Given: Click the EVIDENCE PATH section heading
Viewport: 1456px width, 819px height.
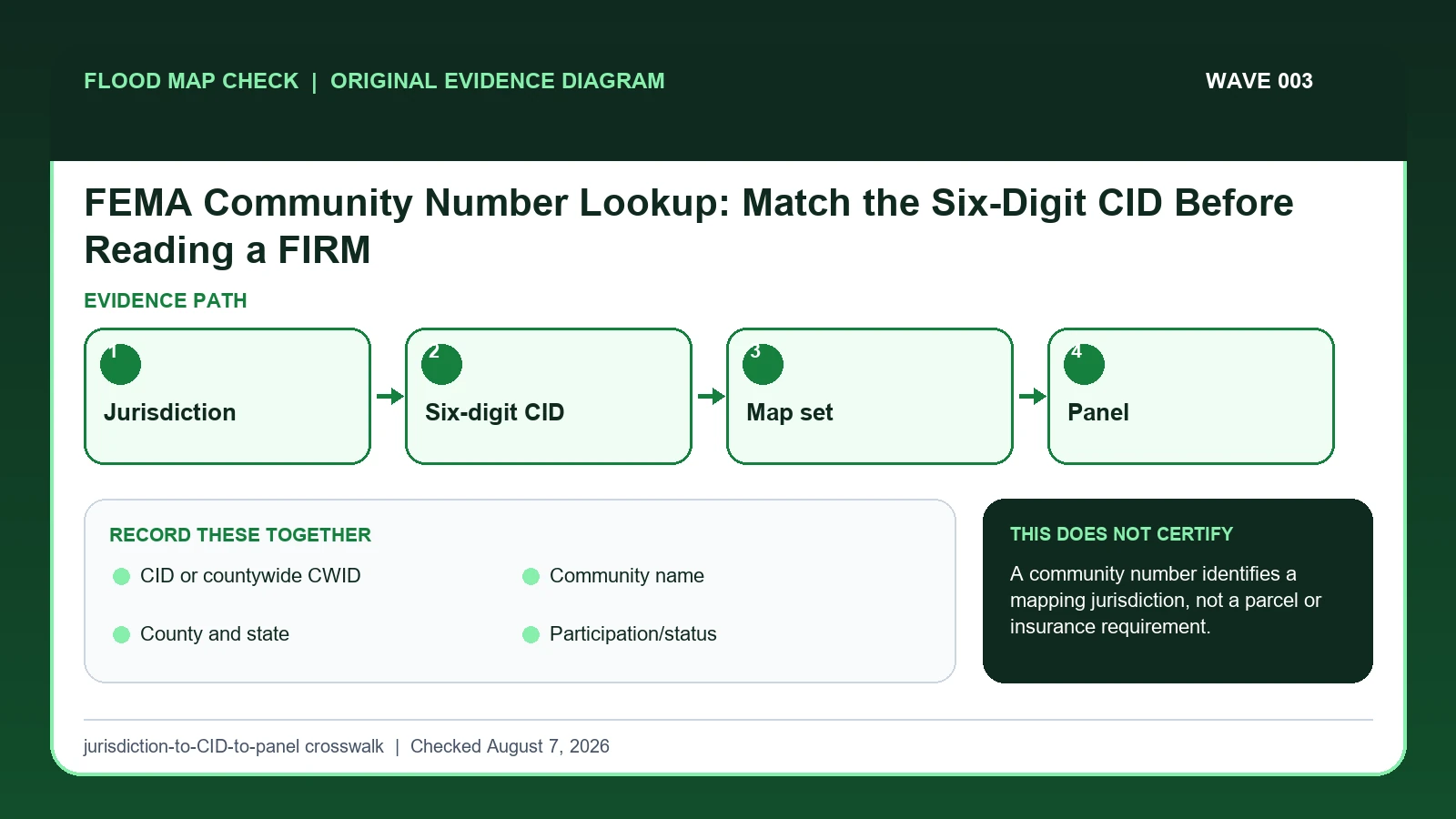Looking at the screenshot, I should coord(166,301).
